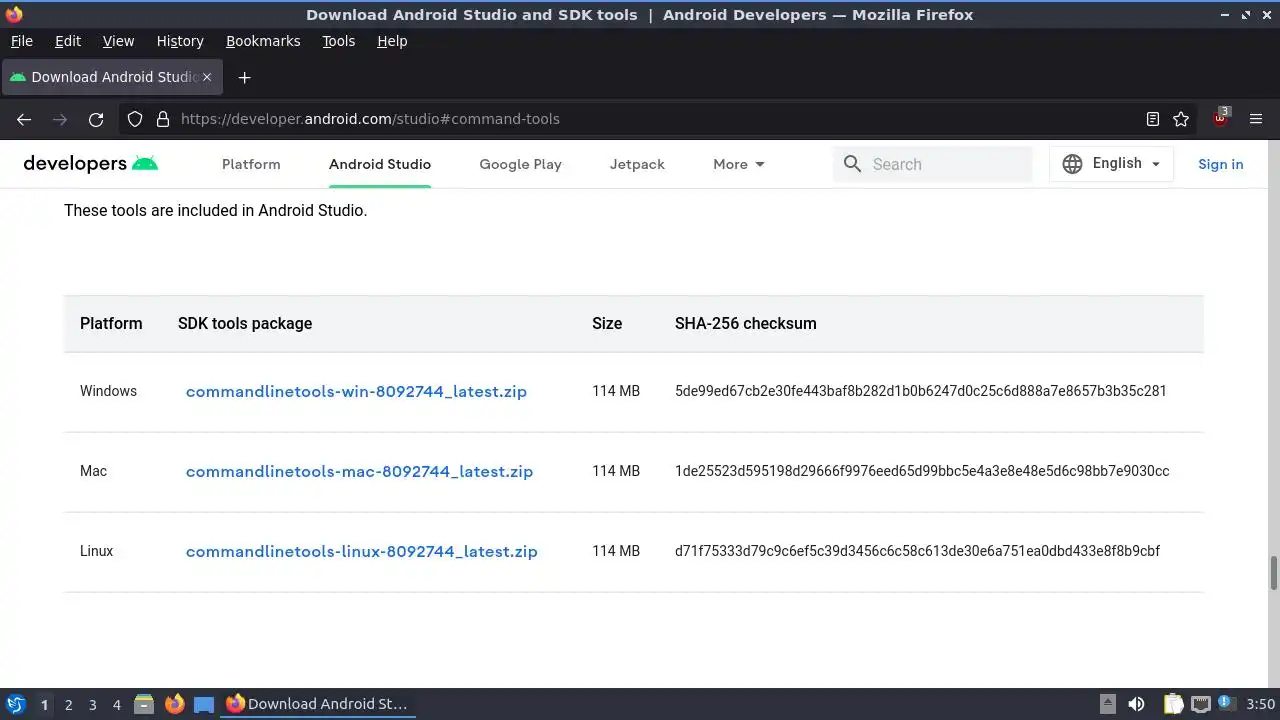Expand the More navigation dropdown
1280x720 pixels.
tap(739, 164)
